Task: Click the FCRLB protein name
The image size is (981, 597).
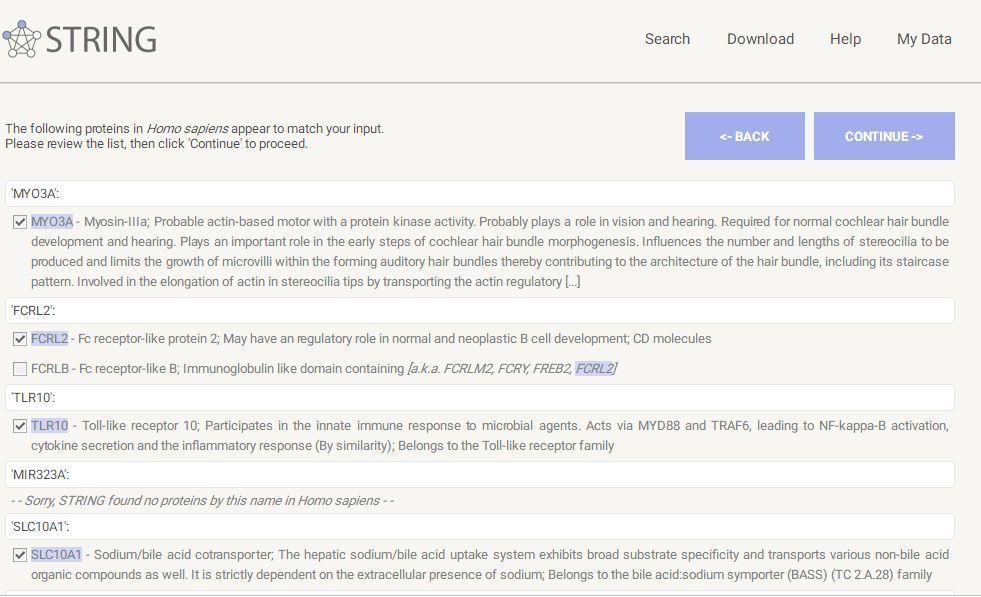Action: coord(50,369)
